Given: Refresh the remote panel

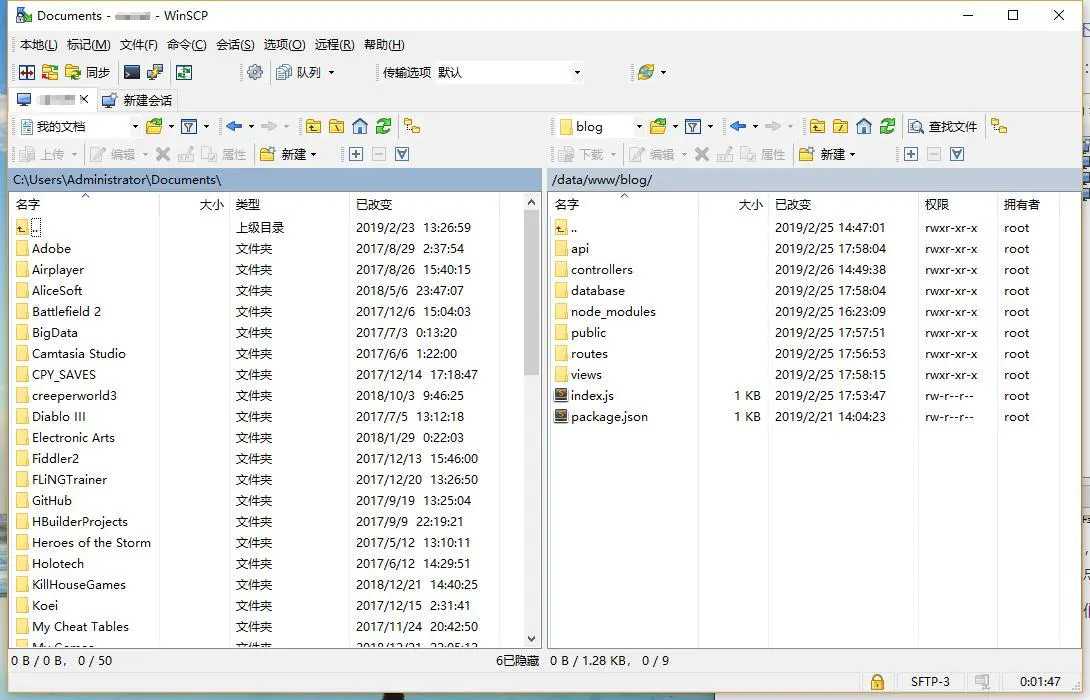Looking at the screenshot, I should [x=887, y=127].
